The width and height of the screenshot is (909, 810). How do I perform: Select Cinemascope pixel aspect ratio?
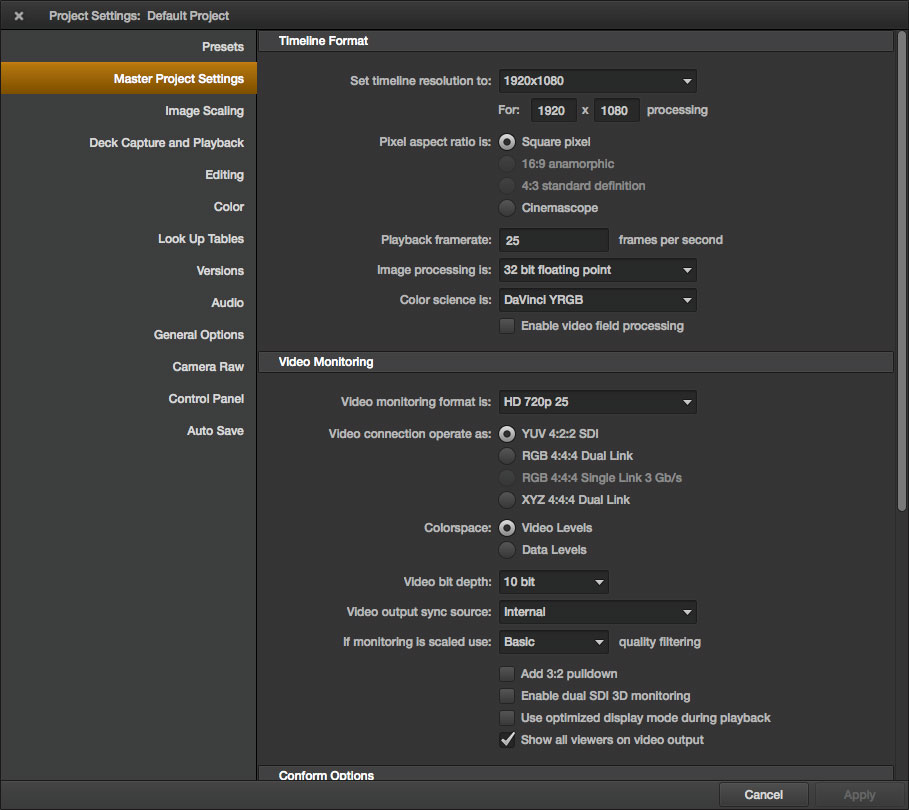tap(507, 208)
